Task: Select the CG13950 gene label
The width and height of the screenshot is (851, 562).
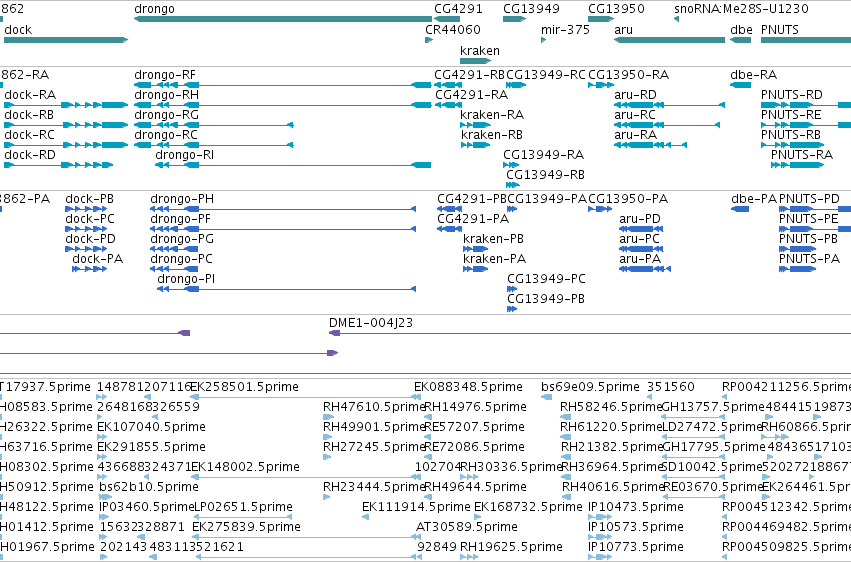Action: point(617,9)
